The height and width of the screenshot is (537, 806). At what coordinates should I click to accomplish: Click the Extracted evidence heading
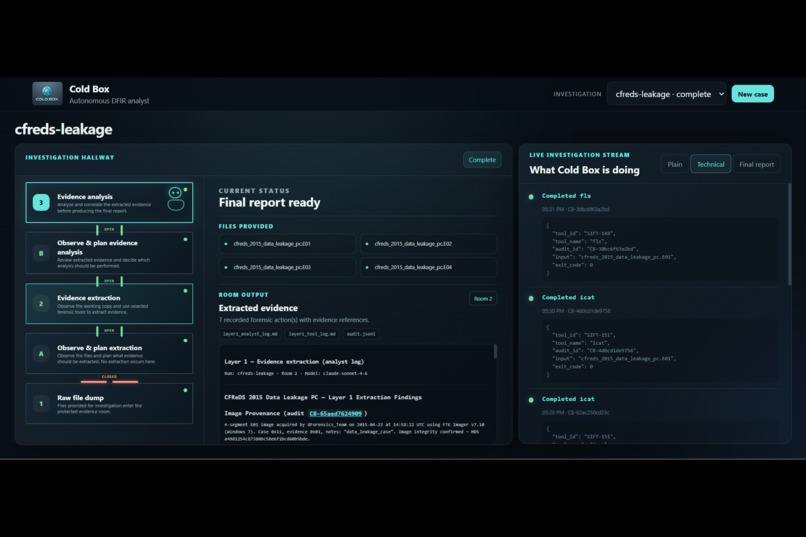(x=258, y=308)
